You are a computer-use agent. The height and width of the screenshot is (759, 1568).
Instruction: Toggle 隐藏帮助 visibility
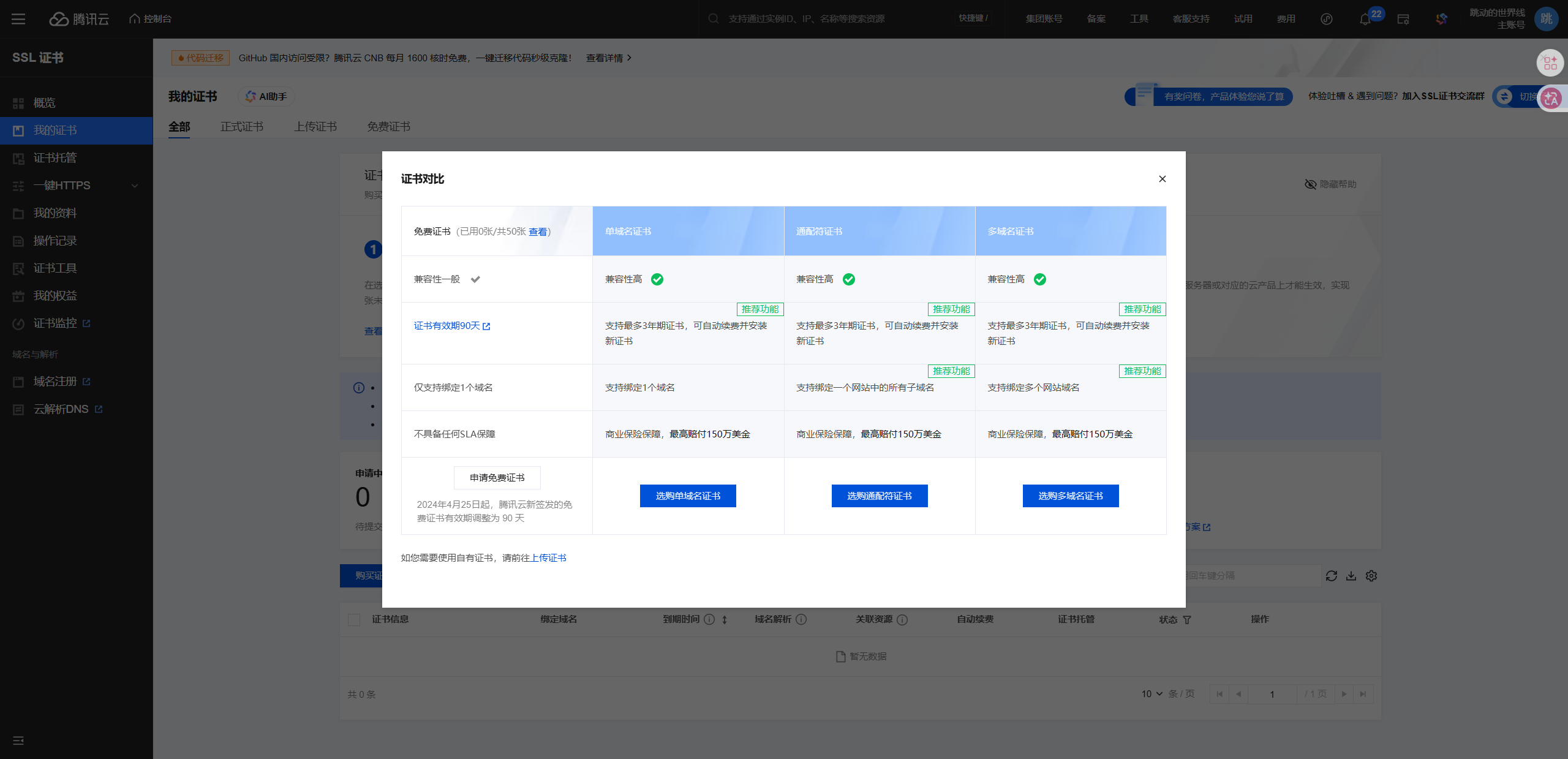tap(1330, 184)
